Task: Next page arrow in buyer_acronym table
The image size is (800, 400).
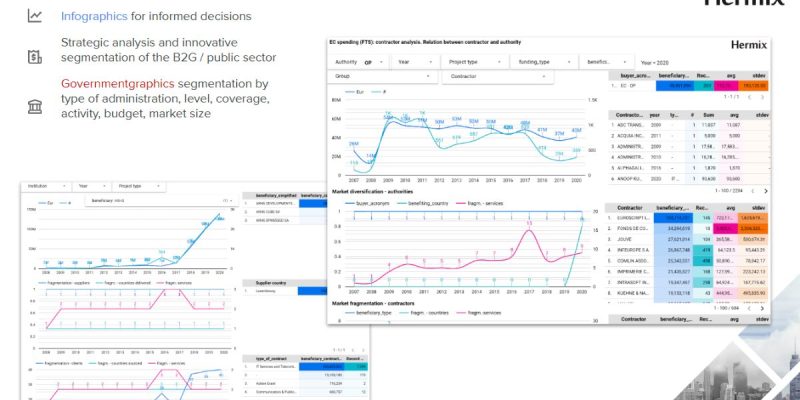Action: (x=762, y=97)
